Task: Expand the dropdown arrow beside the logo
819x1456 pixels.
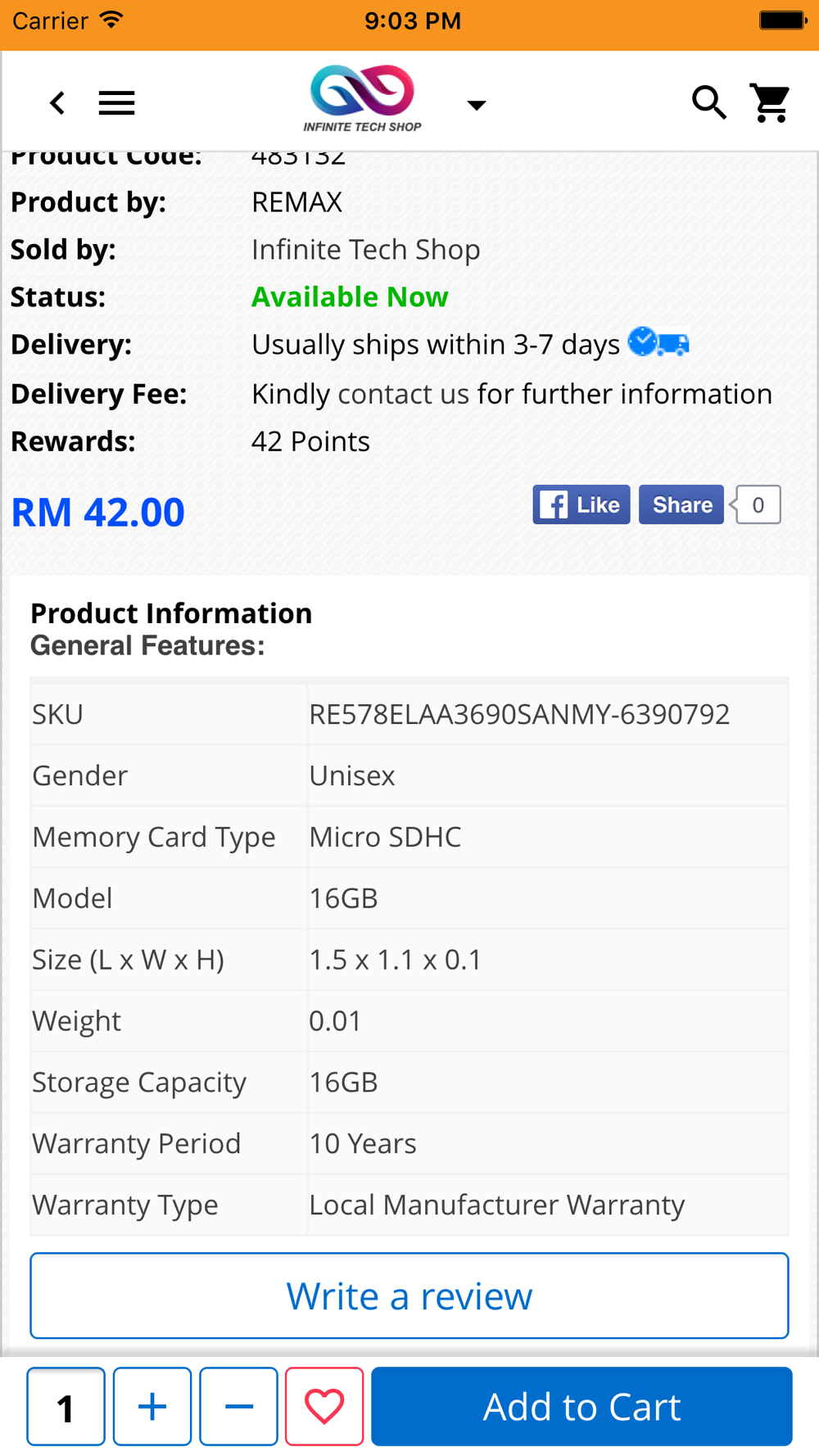Action: pyautogui.click(x=476, y=105)
